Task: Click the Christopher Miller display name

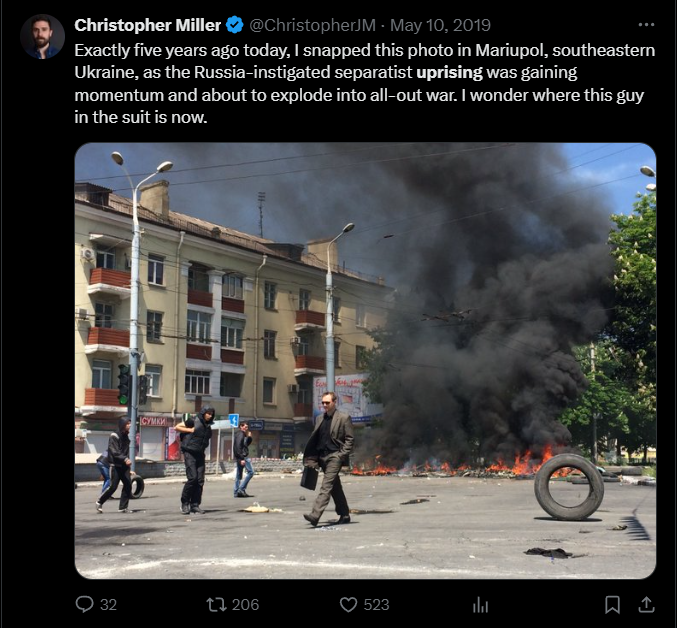Action: 148,25
